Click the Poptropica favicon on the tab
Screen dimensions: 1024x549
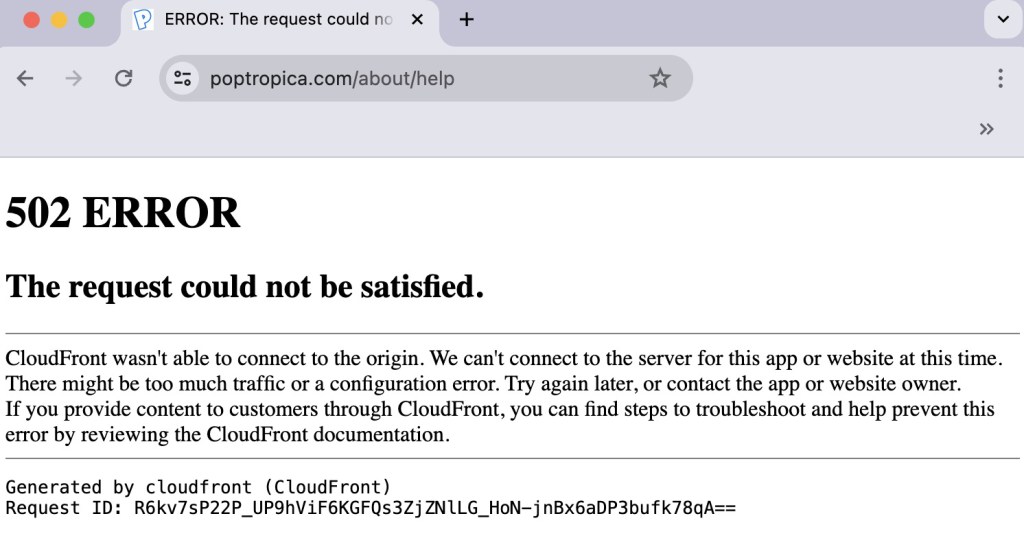[x=143, y=20]
